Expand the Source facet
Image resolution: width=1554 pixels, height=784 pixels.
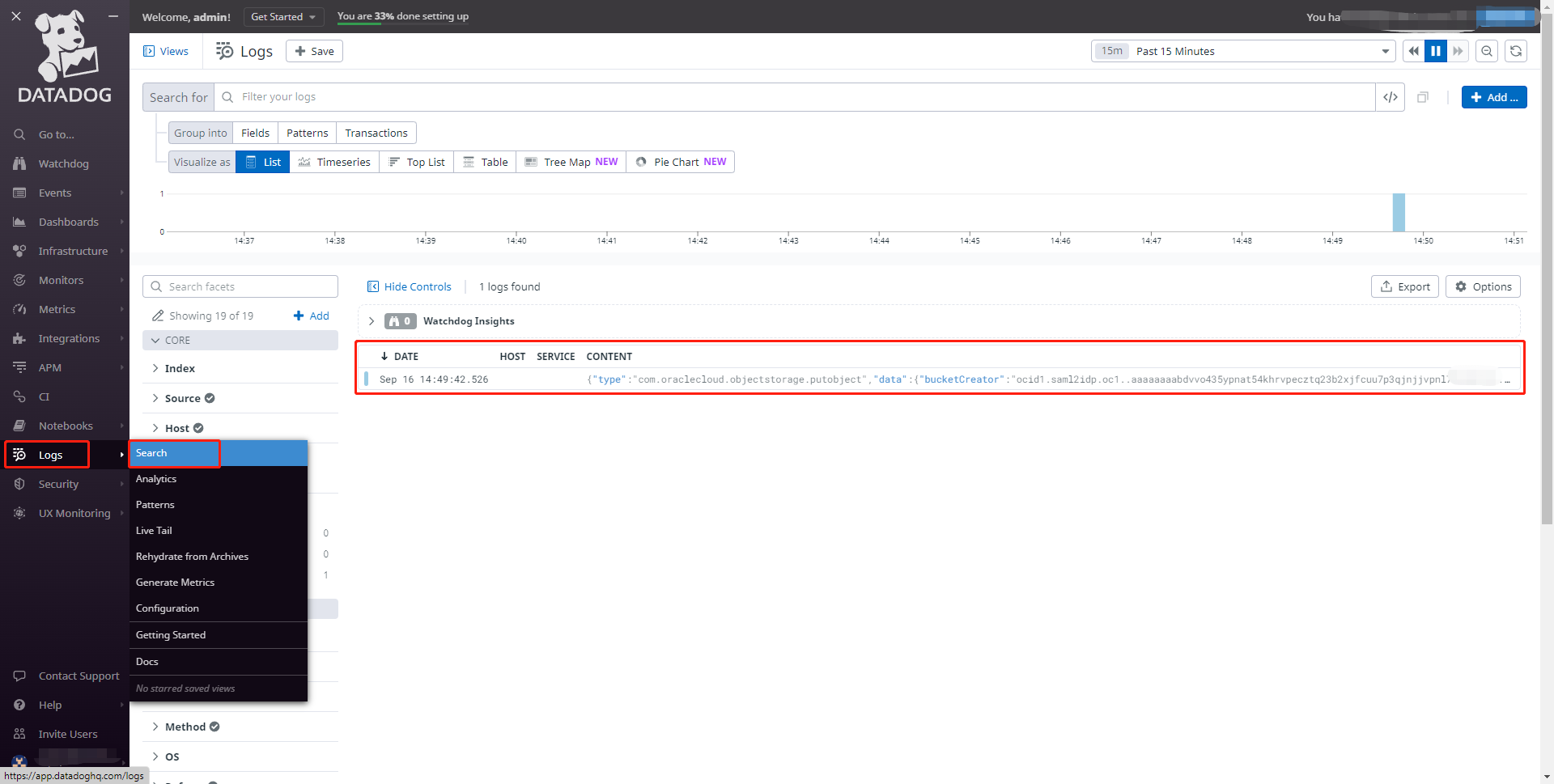(x=182, y=398)
